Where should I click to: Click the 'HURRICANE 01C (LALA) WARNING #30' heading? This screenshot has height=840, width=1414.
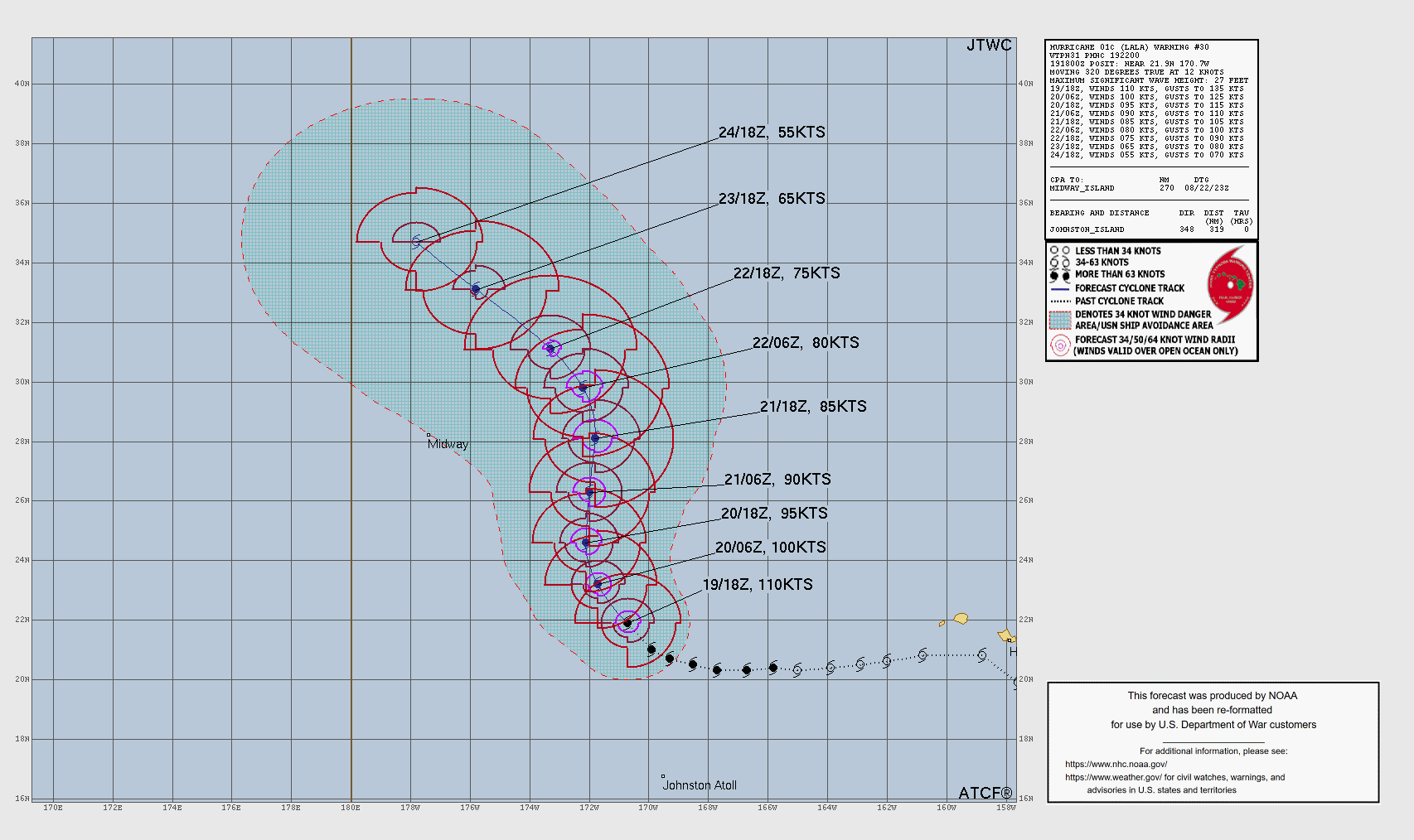(1130, 47)
